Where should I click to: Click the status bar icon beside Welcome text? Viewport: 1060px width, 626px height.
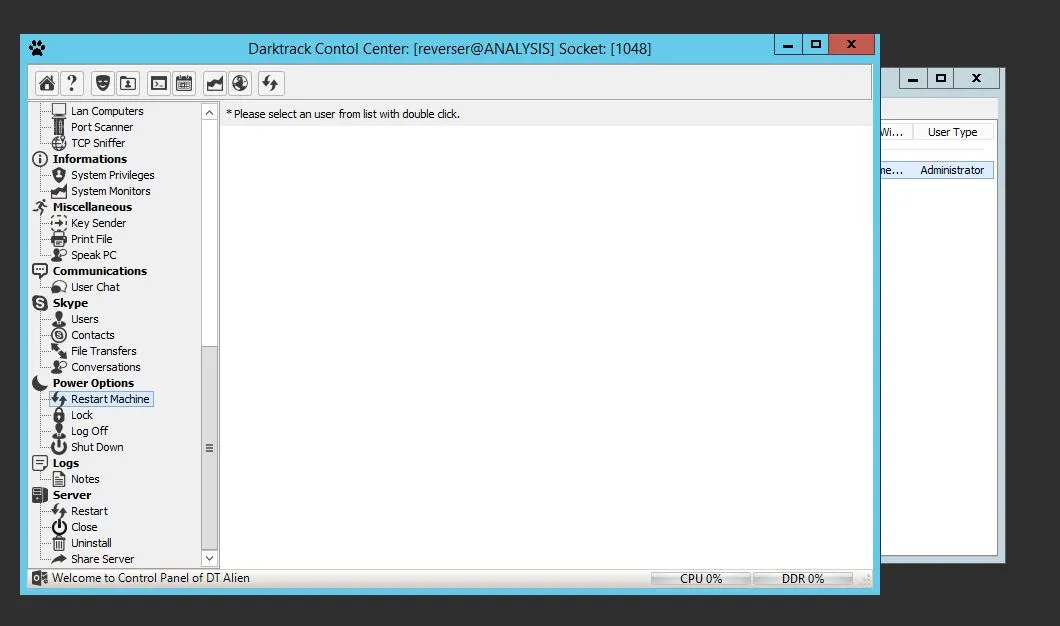click(40, 578)
